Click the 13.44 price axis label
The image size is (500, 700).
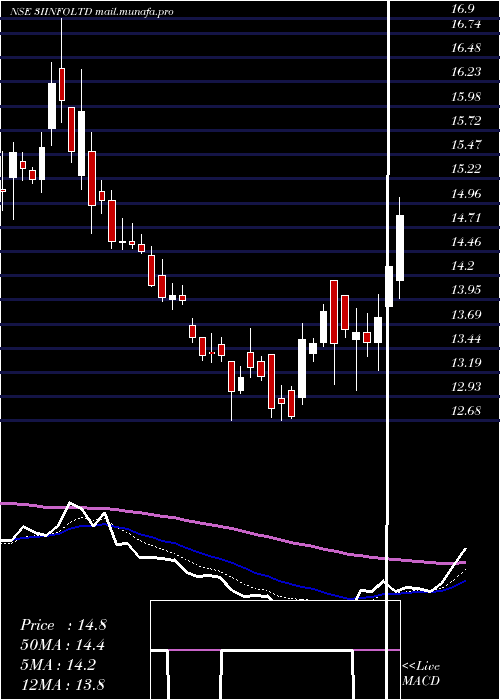[466, 339]
